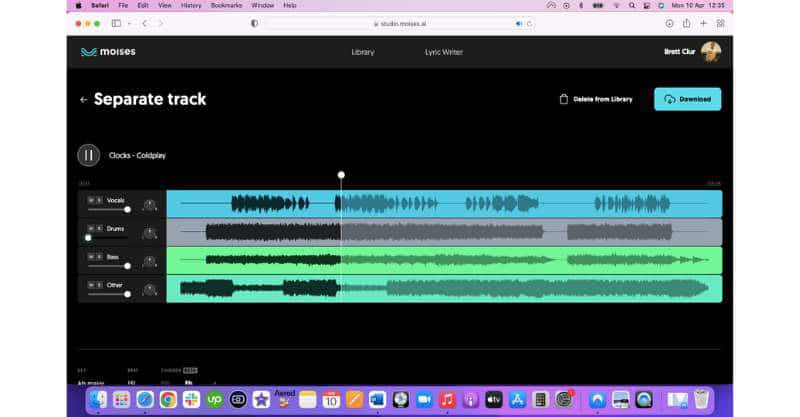This screenshot has width=800, height=417.
Task: Open Safari share menu icon
Action: [x=686, y=23]
